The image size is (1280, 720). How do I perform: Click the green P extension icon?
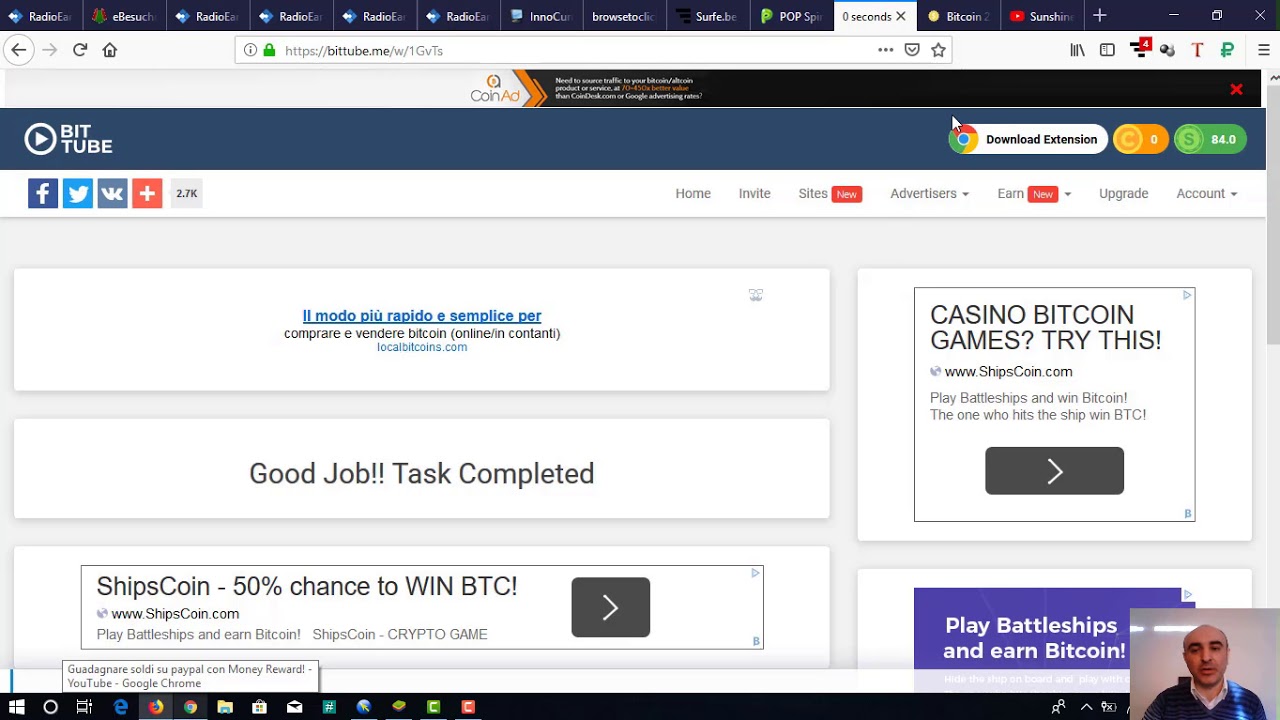pos(1227,50)
